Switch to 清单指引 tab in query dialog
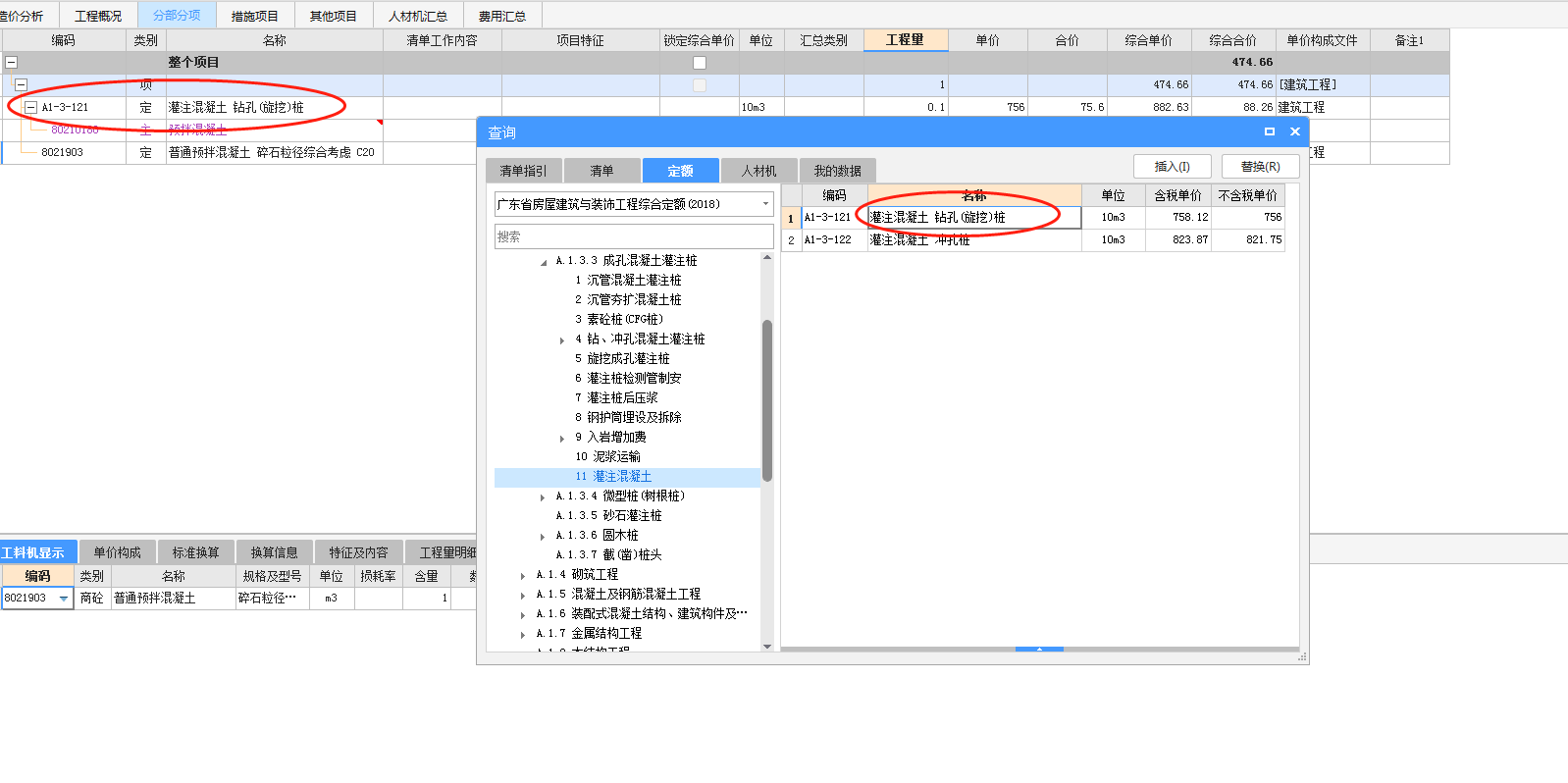The height and width of the screenshot is (783, 1568). (x=524, y=171)
